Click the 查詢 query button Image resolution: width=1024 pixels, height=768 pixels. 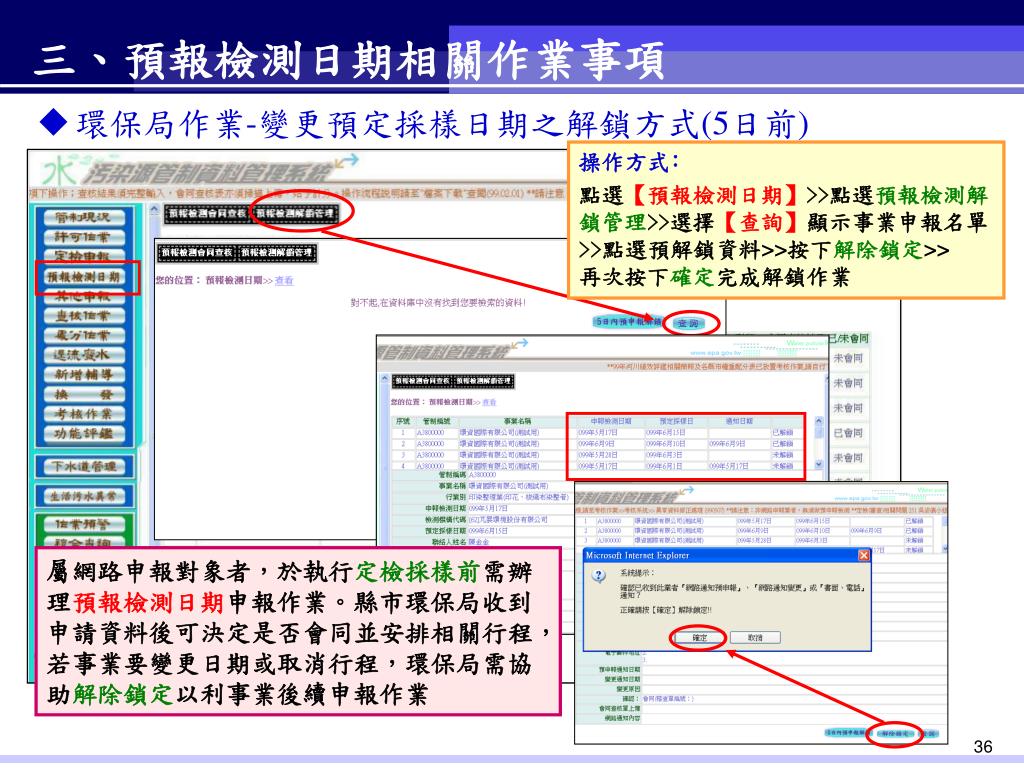pos(689,323)
